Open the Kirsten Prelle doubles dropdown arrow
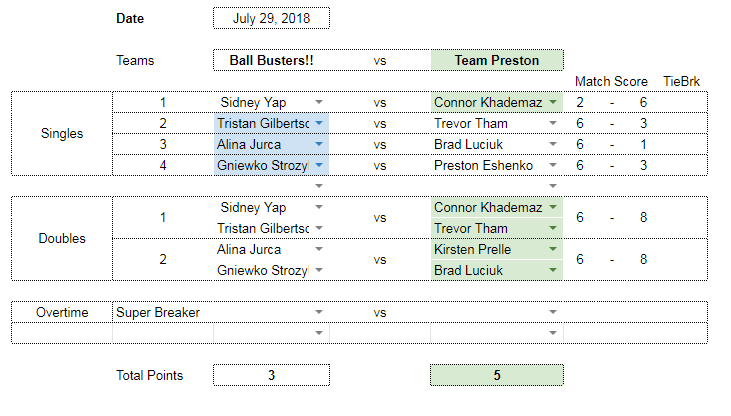Viewport: 731px width, 416px height. 553,249
